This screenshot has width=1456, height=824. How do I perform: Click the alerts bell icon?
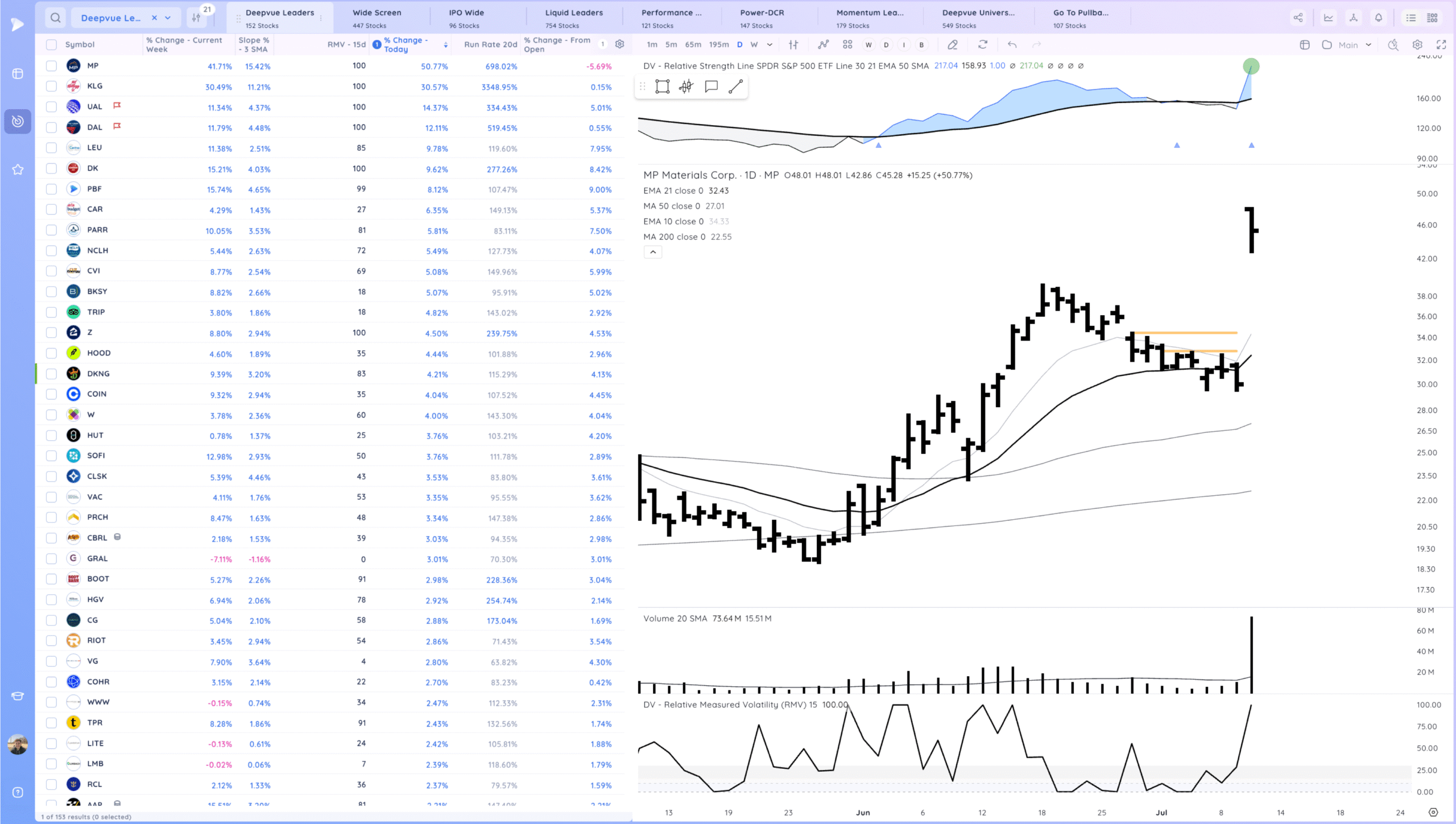(x=1379, y=18)
